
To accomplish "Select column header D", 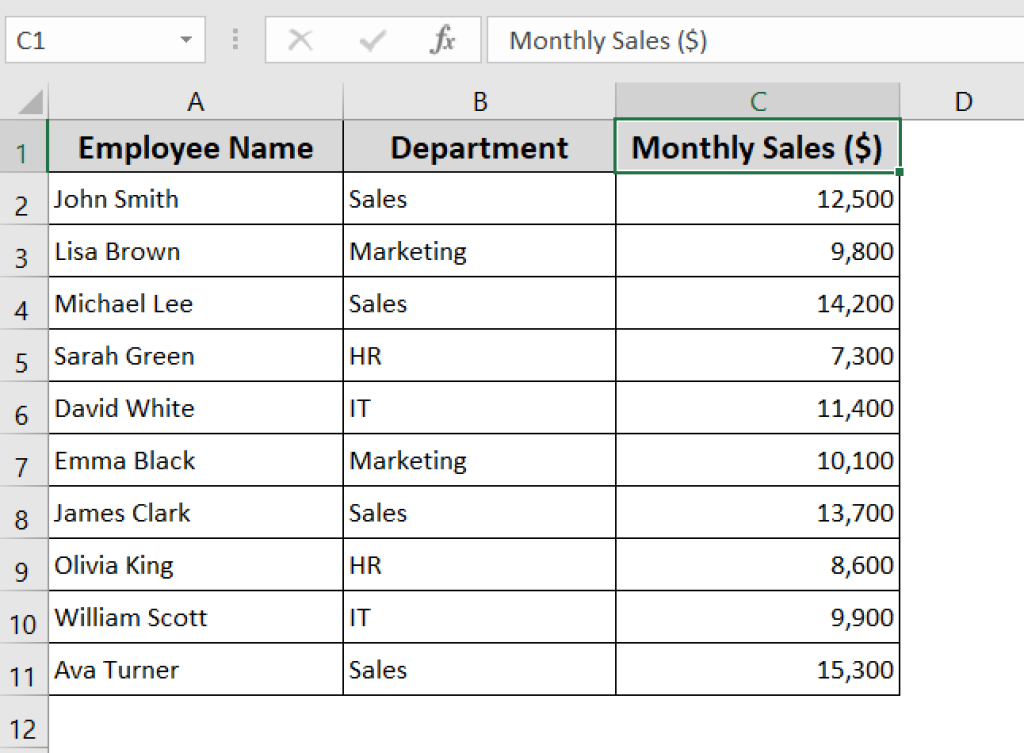I will (x=962, y=101).
